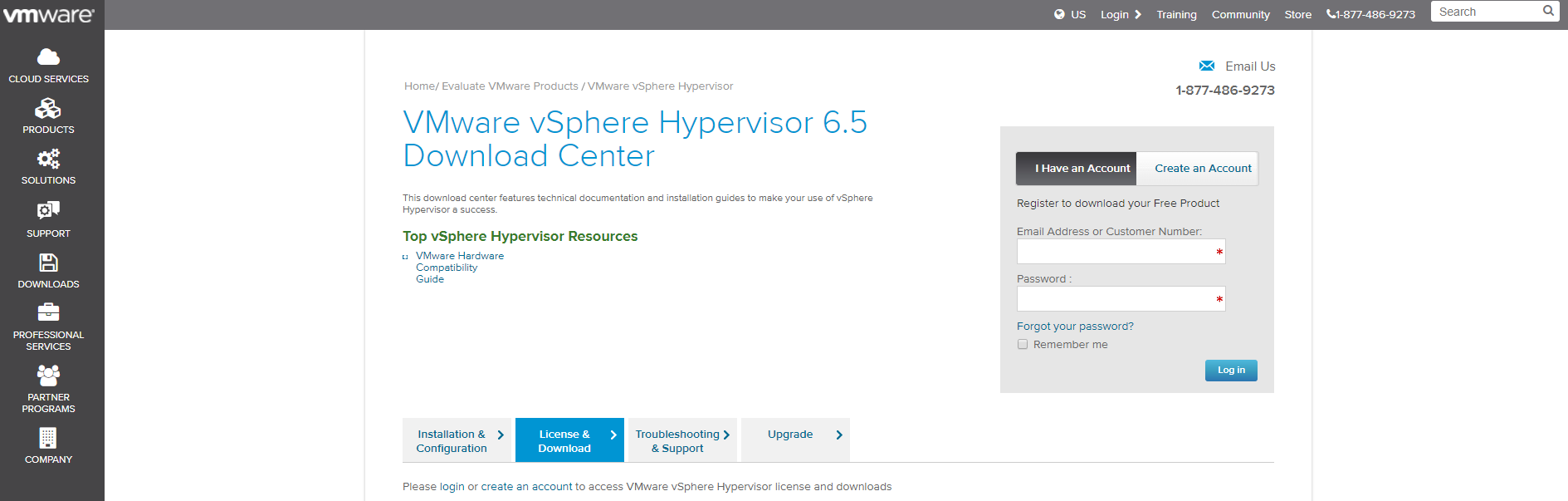Image resolution: width=1568 pixels, height=501 pixels.
Task: Open the Upgrade tab
Action: pyautogui.click(x=795, y=440)
